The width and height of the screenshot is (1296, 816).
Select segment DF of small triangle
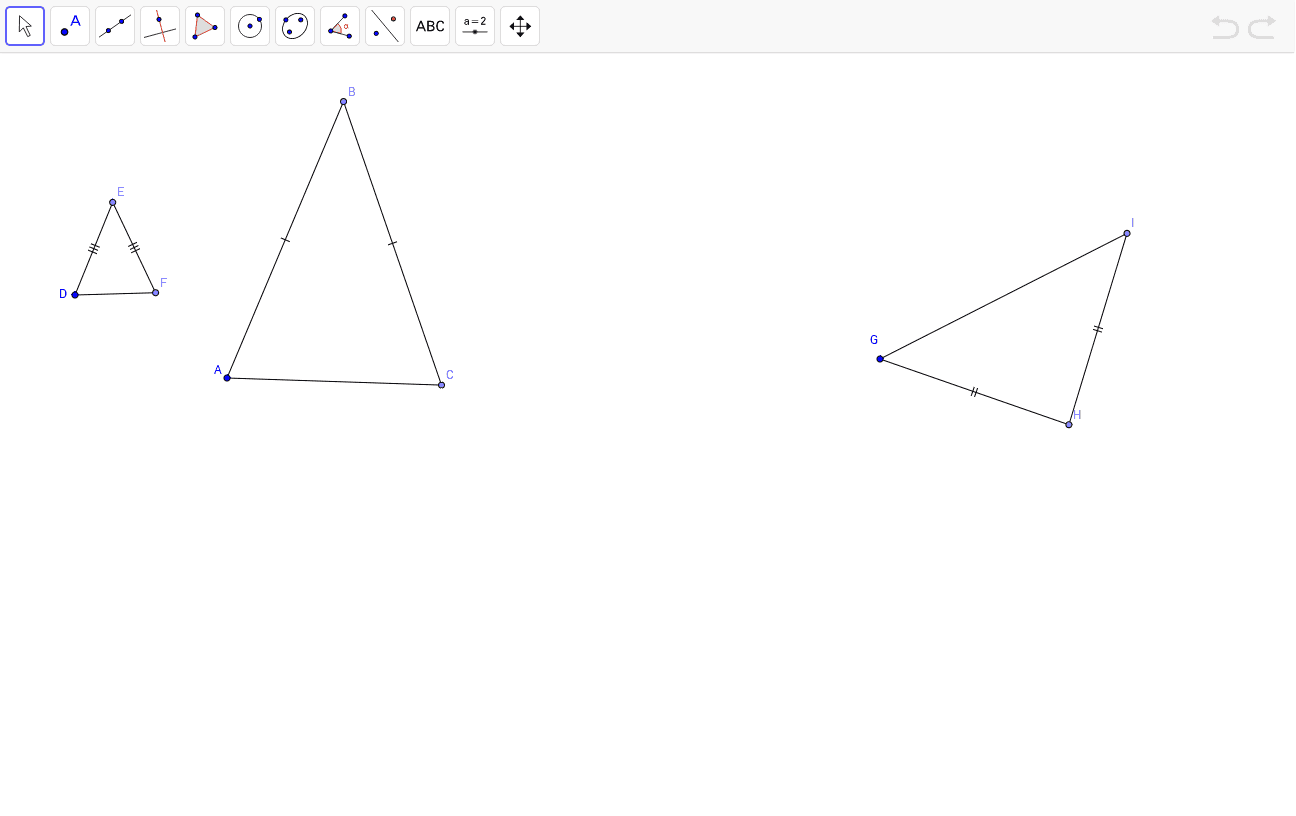[115, 294]
